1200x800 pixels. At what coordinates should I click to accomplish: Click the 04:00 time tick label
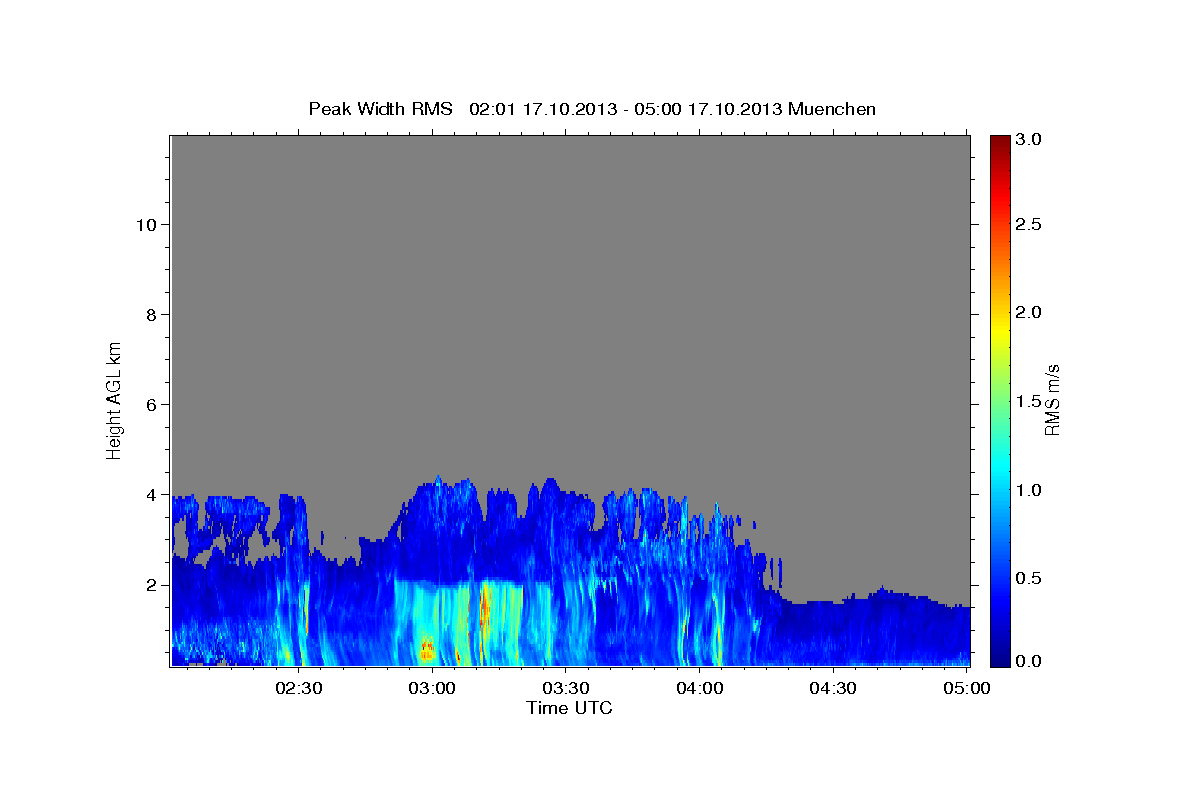pos(700,688)
